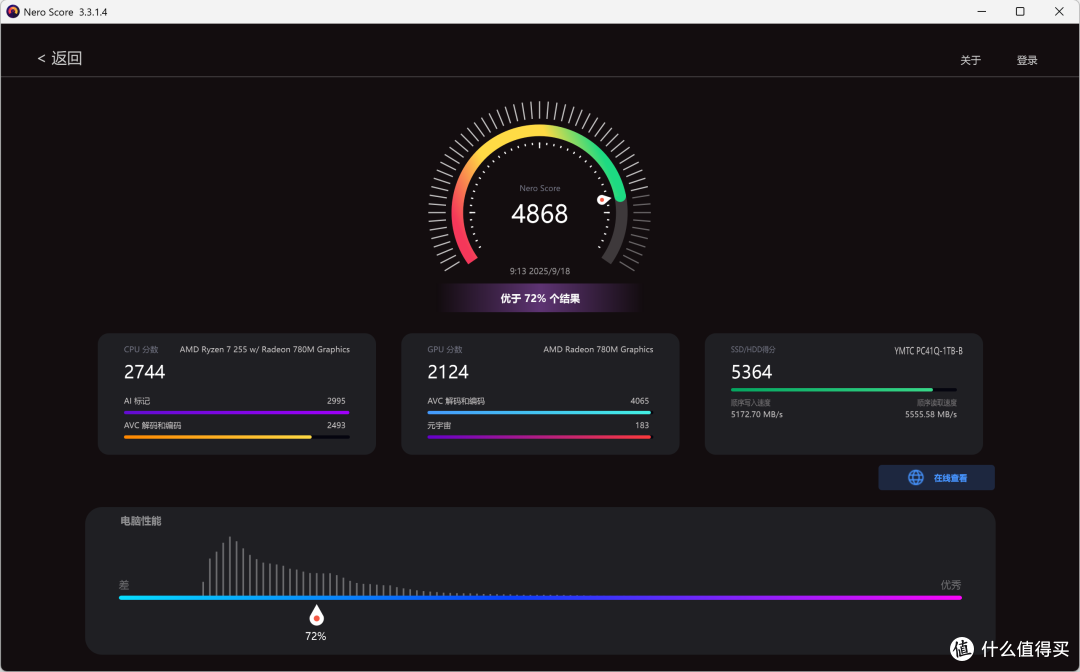Click the 元宇宙 value 183

[642, 426]
